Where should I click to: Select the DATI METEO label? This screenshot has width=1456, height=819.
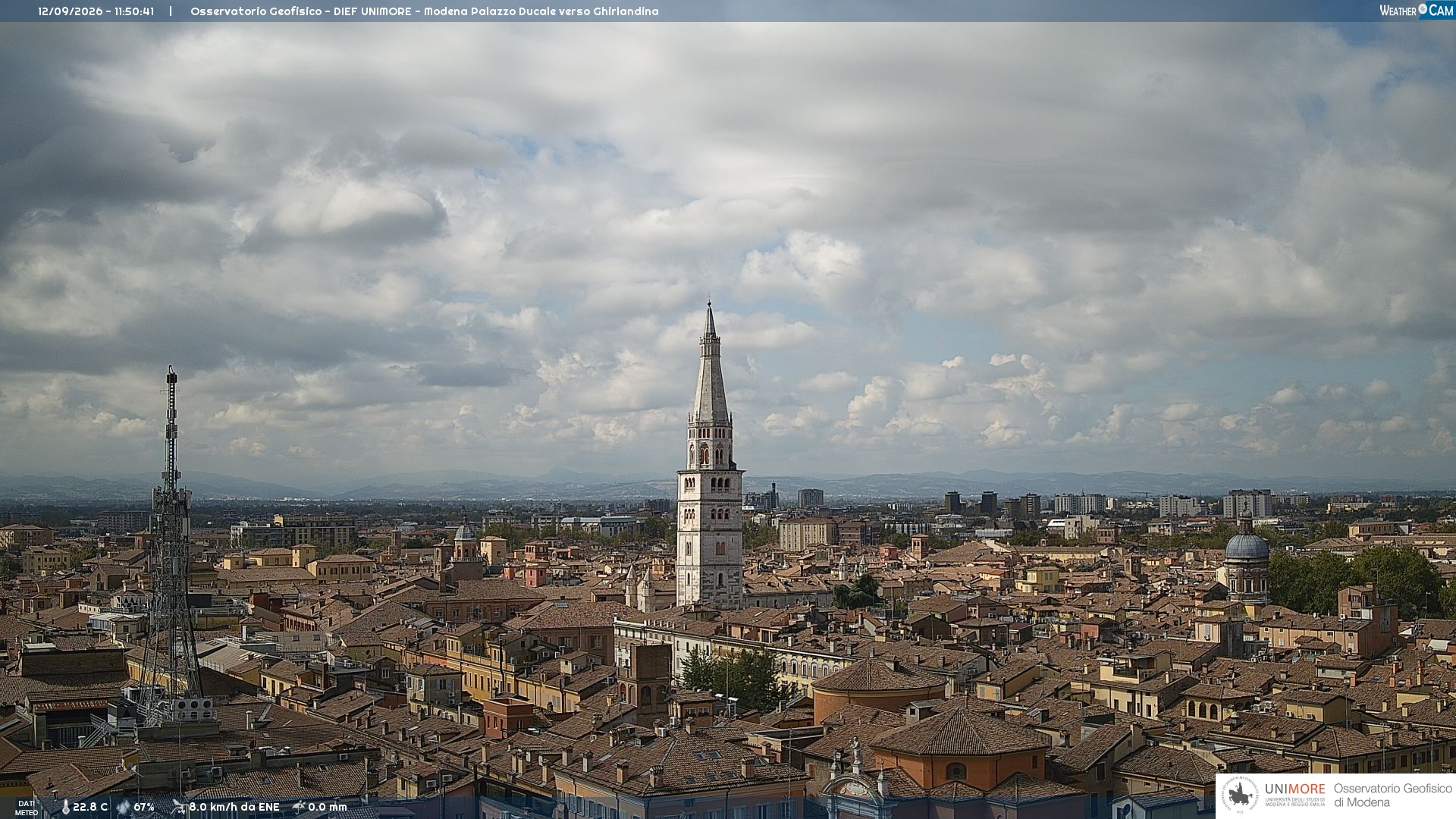[x=27, y=808]
